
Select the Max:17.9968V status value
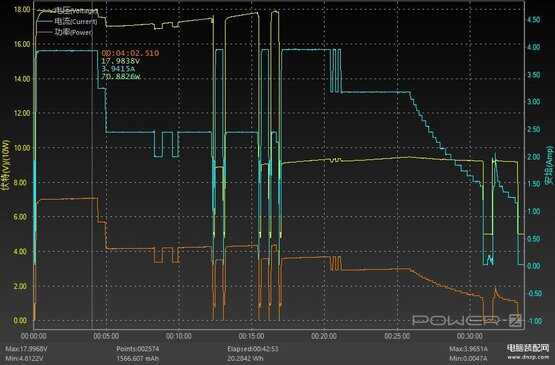(x=26, y=349)
